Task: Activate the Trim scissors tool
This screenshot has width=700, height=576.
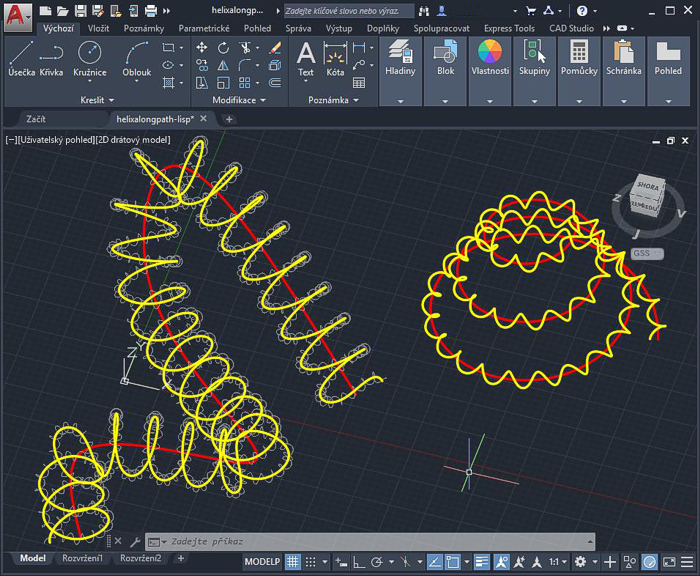Action: coord(245,48)
